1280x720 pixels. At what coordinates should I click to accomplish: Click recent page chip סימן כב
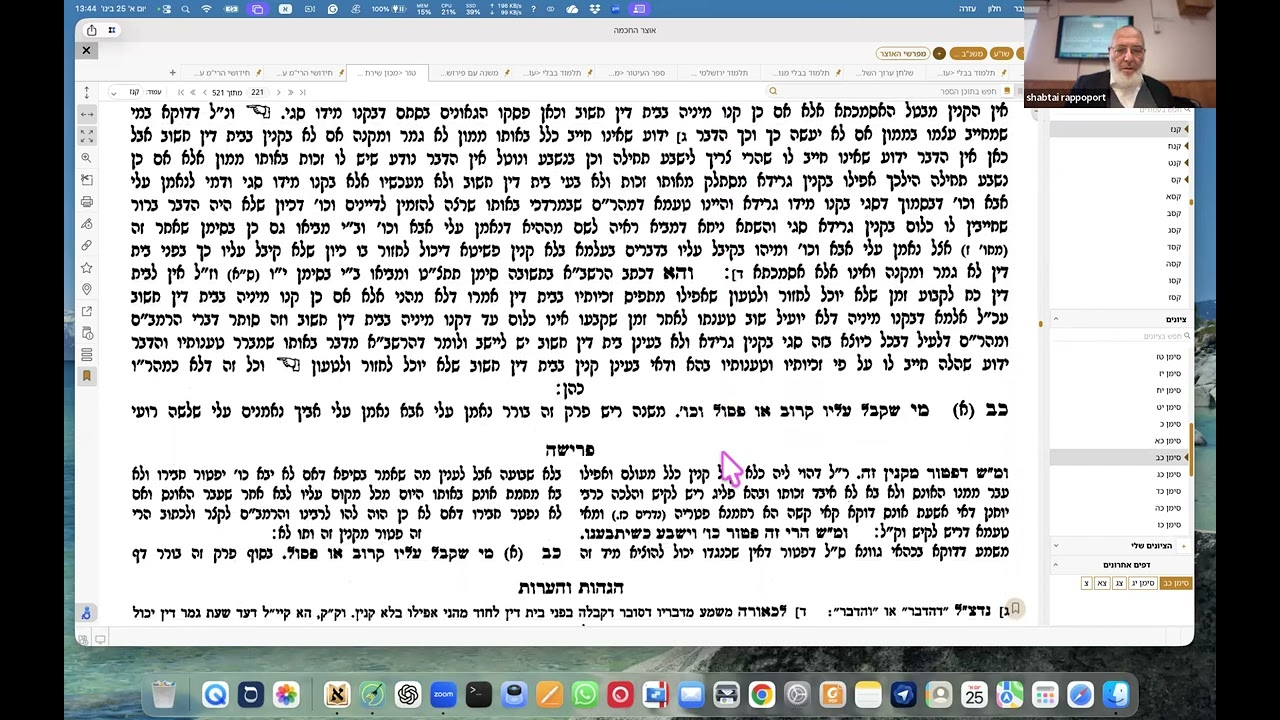point(1175,583)
